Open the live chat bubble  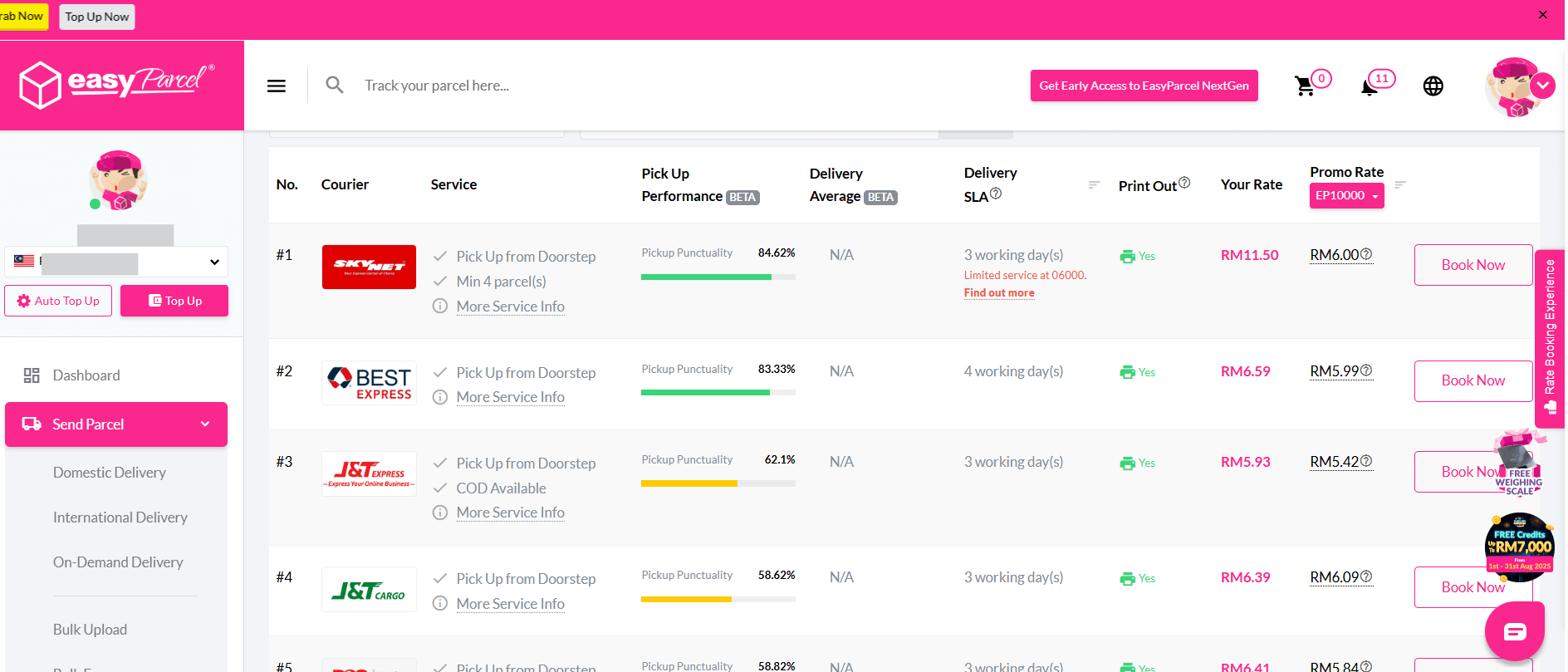point(1515,631)
